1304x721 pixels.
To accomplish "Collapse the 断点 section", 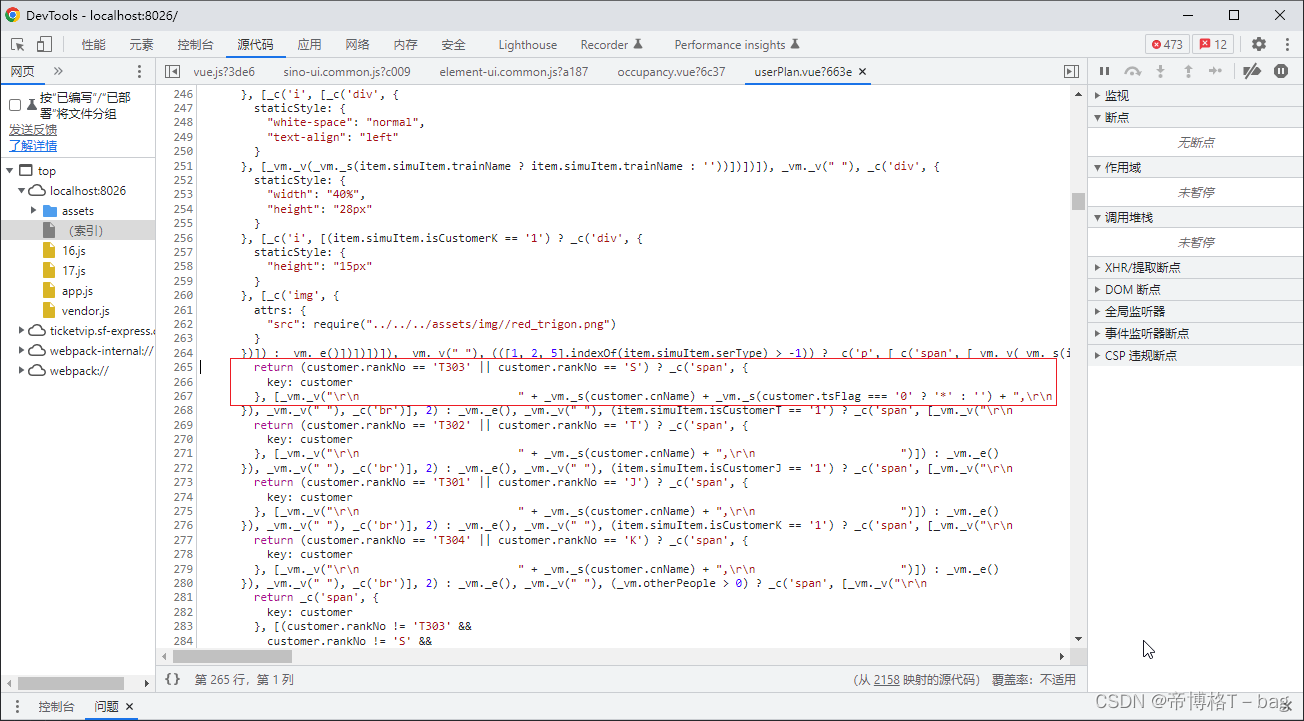I will click(1195, 117).
